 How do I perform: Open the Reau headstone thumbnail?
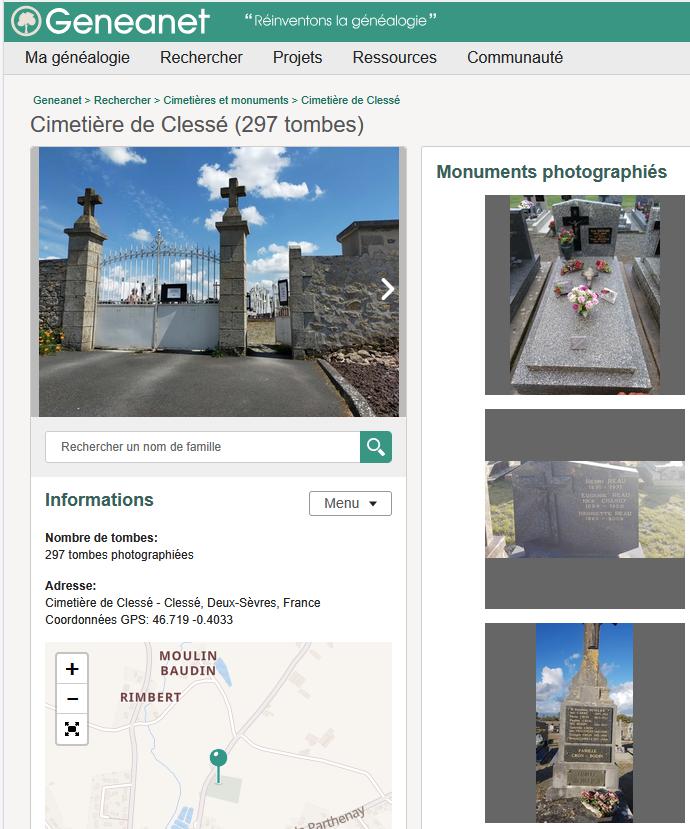pyautogui.click(x=584, y=509)
